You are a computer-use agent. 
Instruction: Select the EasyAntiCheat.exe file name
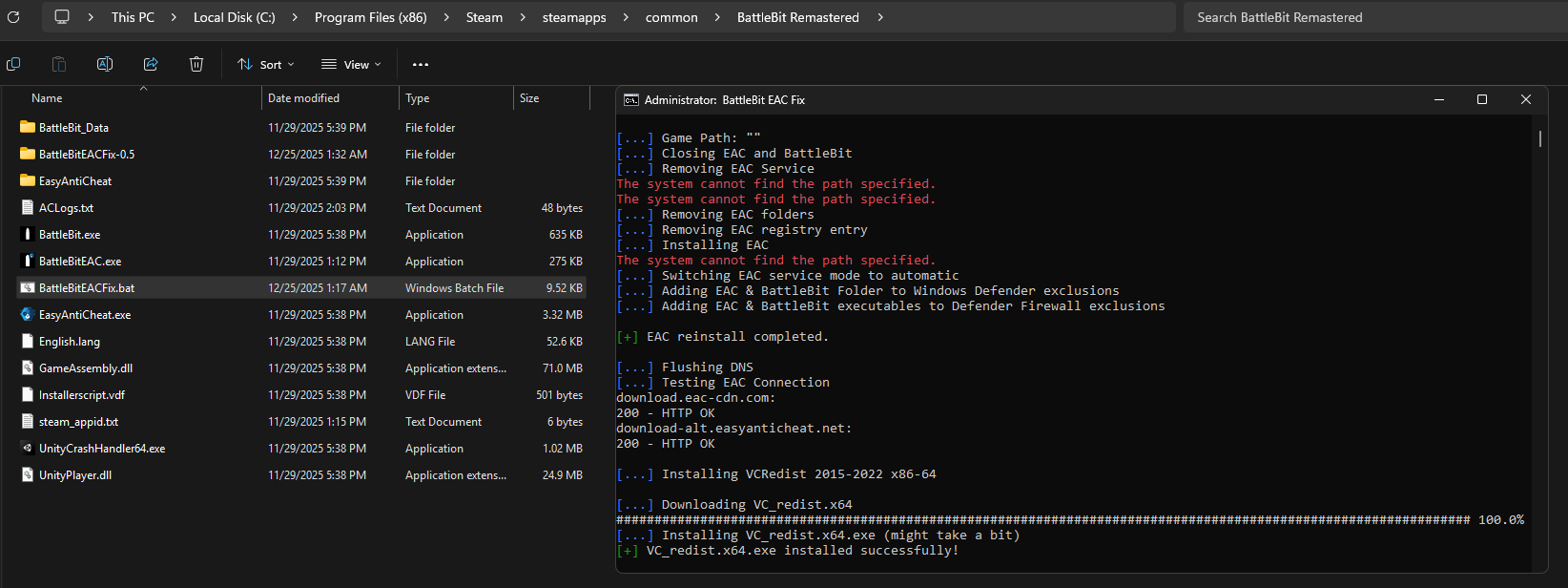click(85, 314)
